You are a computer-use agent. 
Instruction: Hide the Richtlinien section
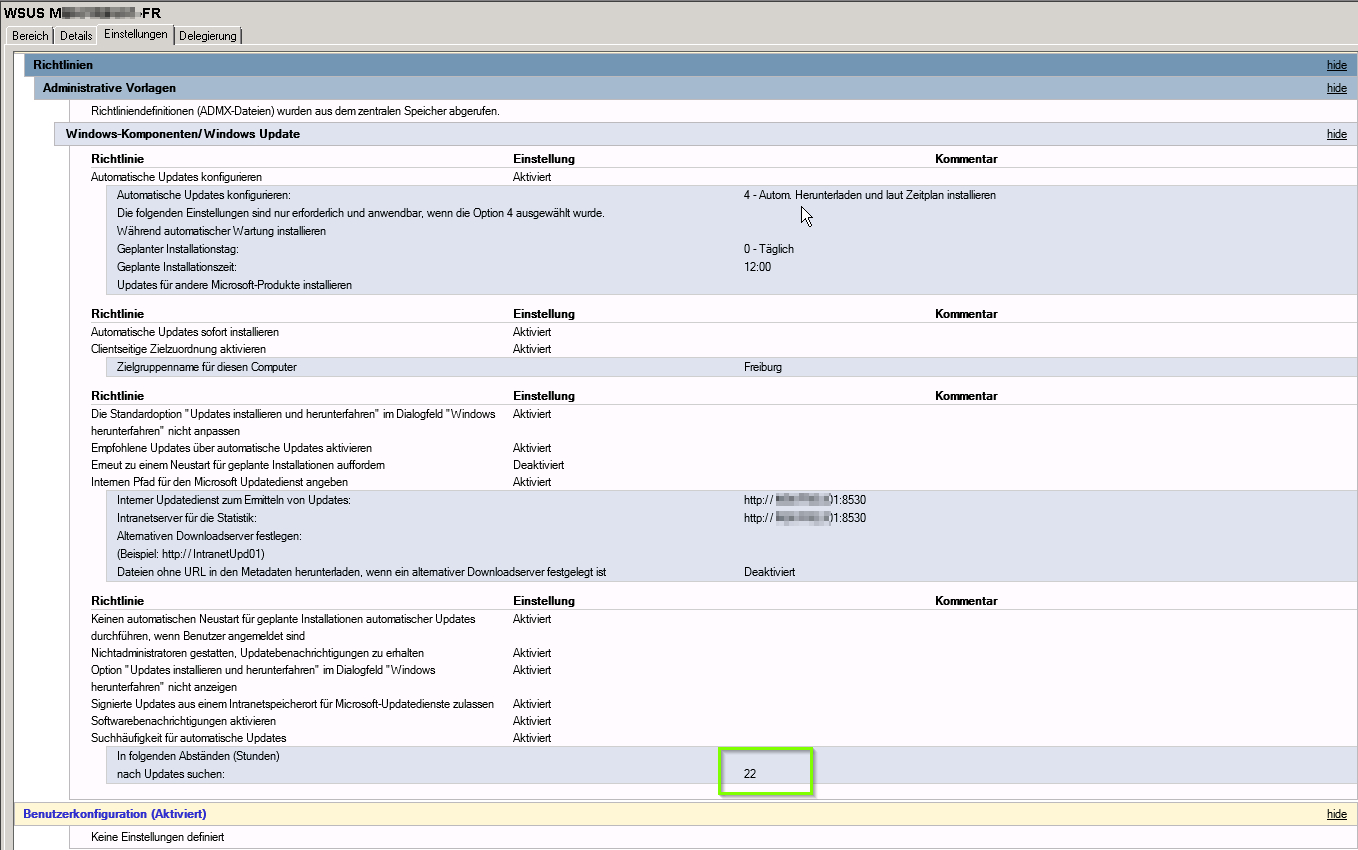pyautogui.click(x=1336, y=65)
